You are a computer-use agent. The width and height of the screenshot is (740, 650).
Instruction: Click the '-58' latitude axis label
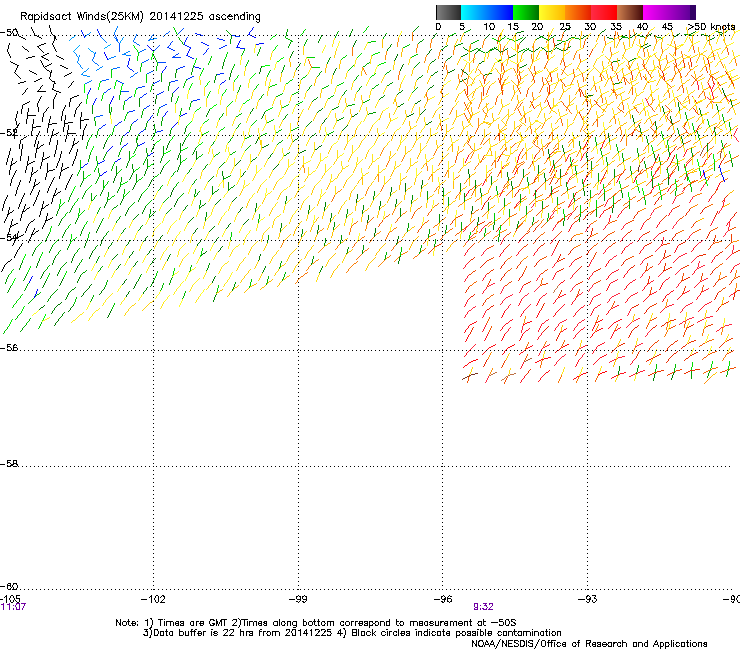click(x=9, y=464)
